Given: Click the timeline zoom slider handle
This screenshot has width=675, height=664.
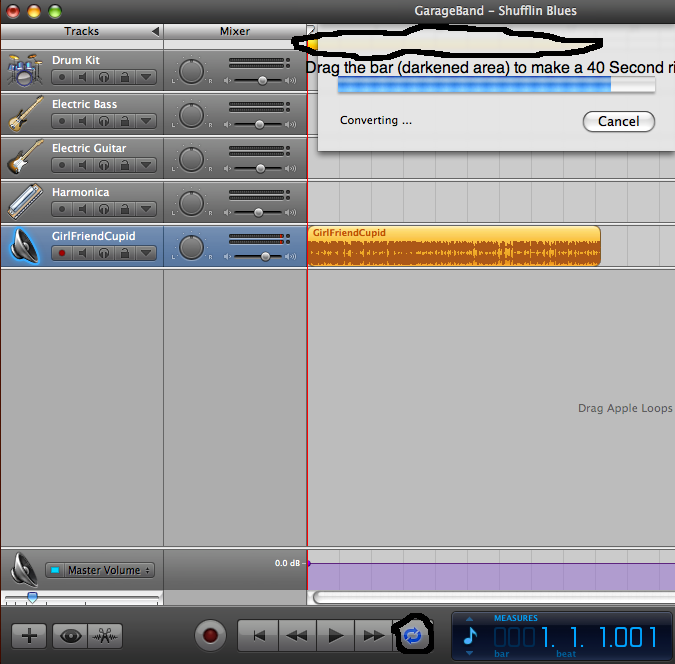Looking at the screenshot, I should click(32, 597).
